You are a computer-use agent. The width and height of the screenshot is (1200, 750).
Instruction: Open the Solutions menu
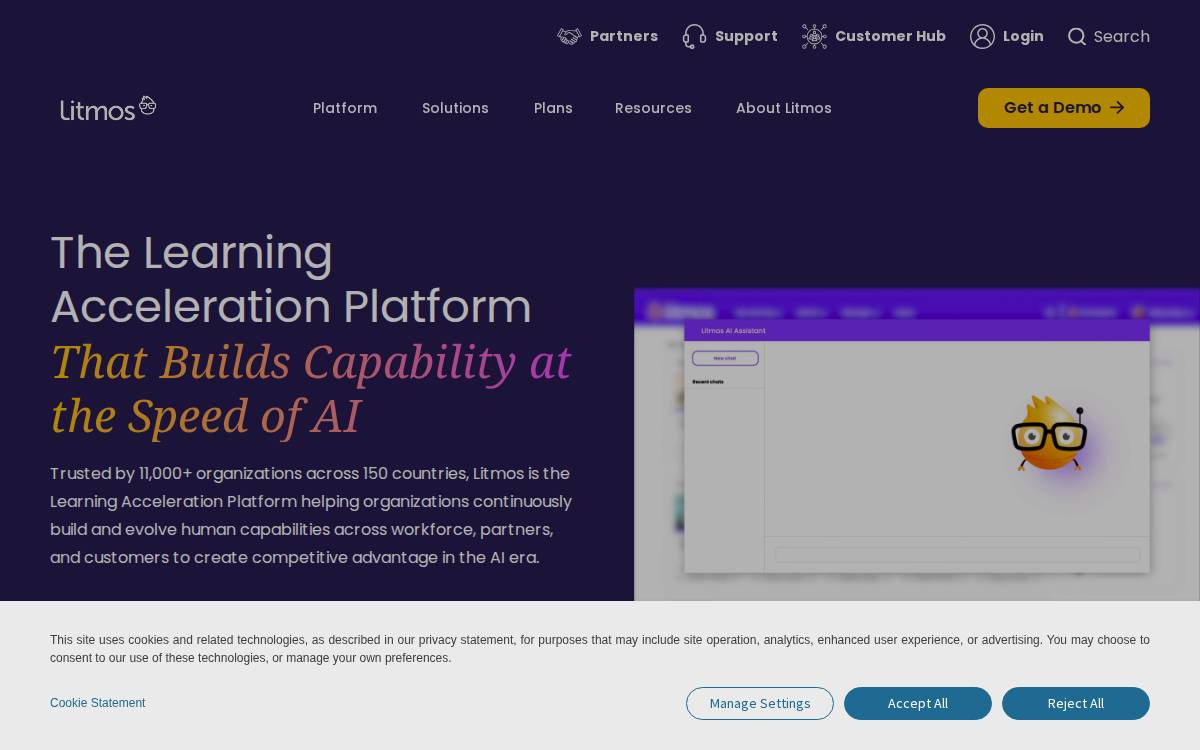[x=455, y=108]
